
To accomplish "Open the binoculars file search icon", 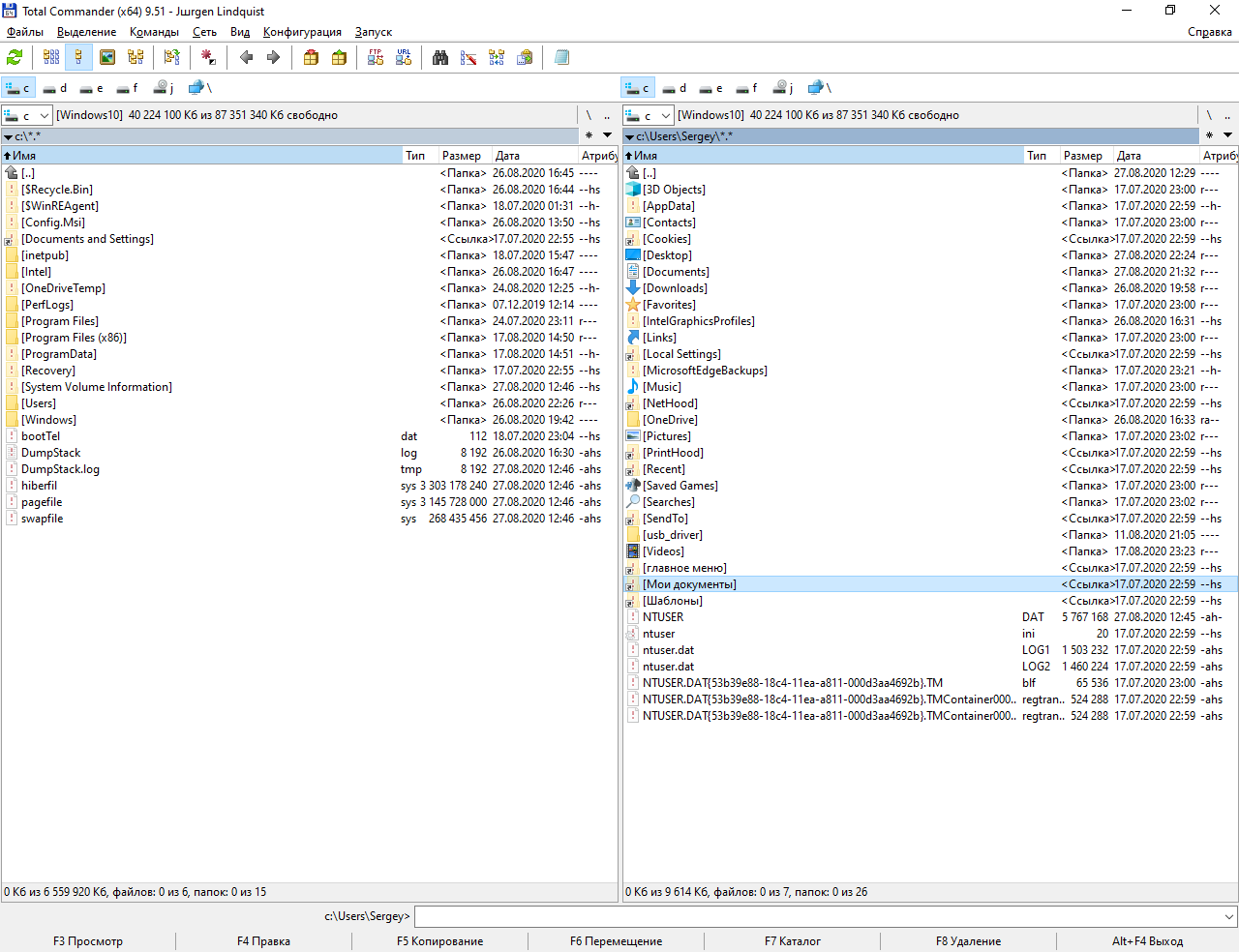I will [x=440, y=57].
